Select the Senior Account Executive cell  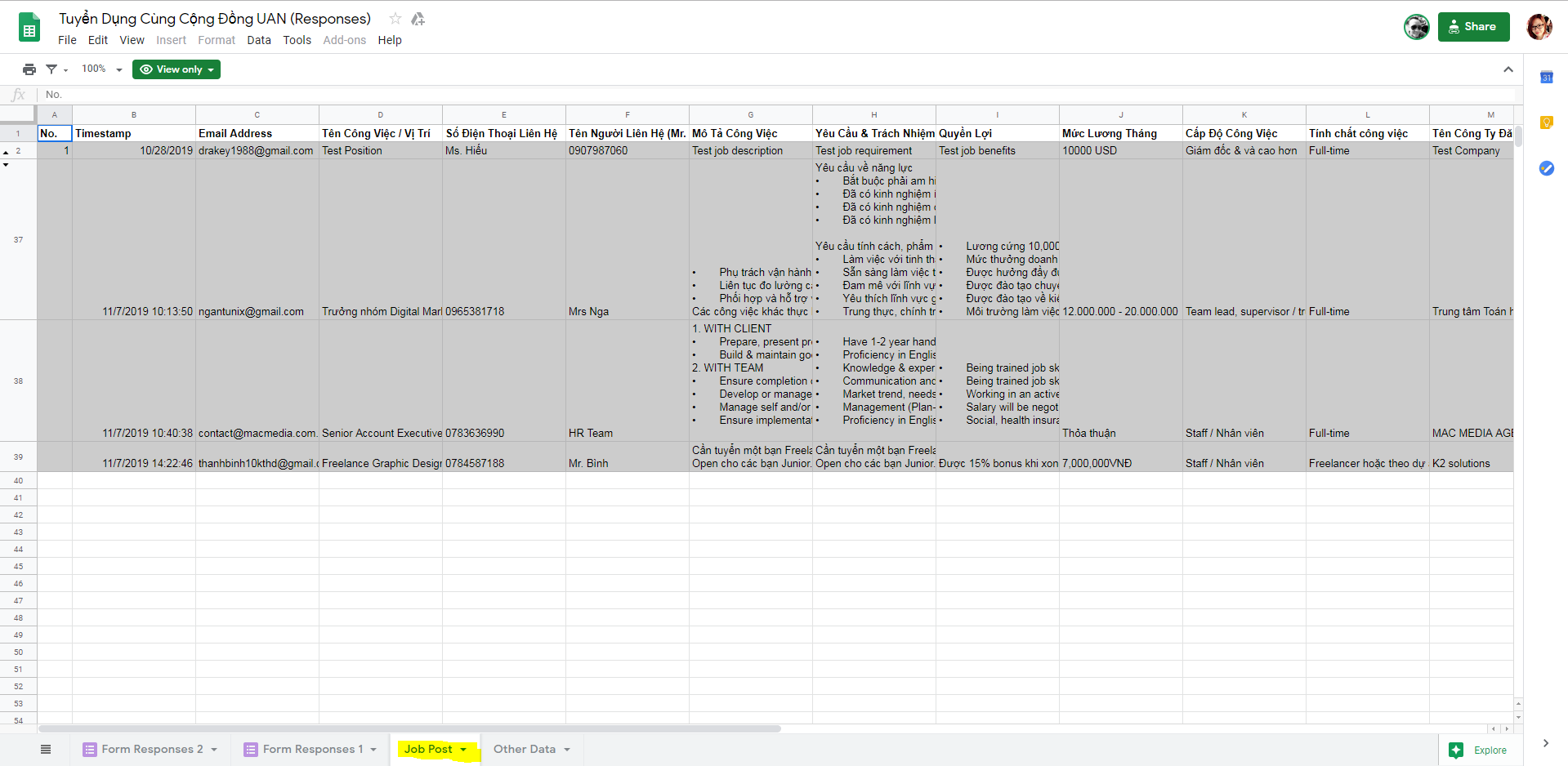381,381
